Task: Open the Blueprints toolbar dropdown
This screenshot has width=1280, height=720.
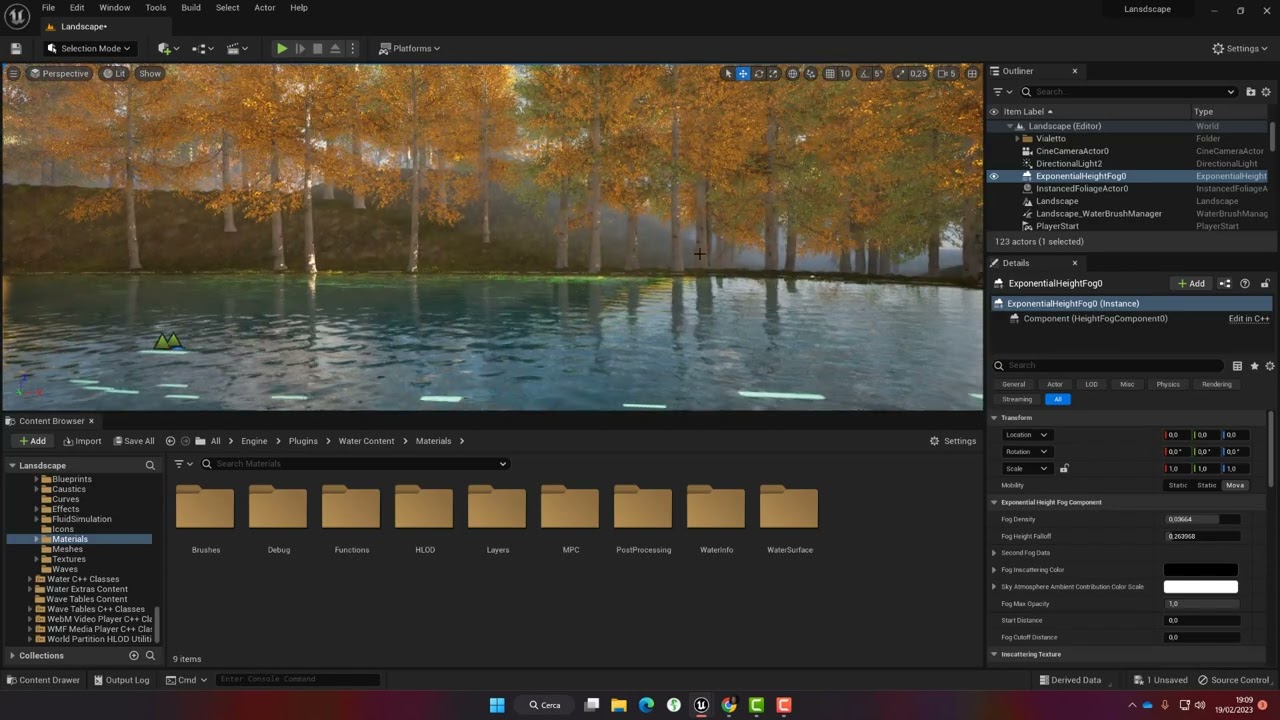Action: (x=203, y=48)
